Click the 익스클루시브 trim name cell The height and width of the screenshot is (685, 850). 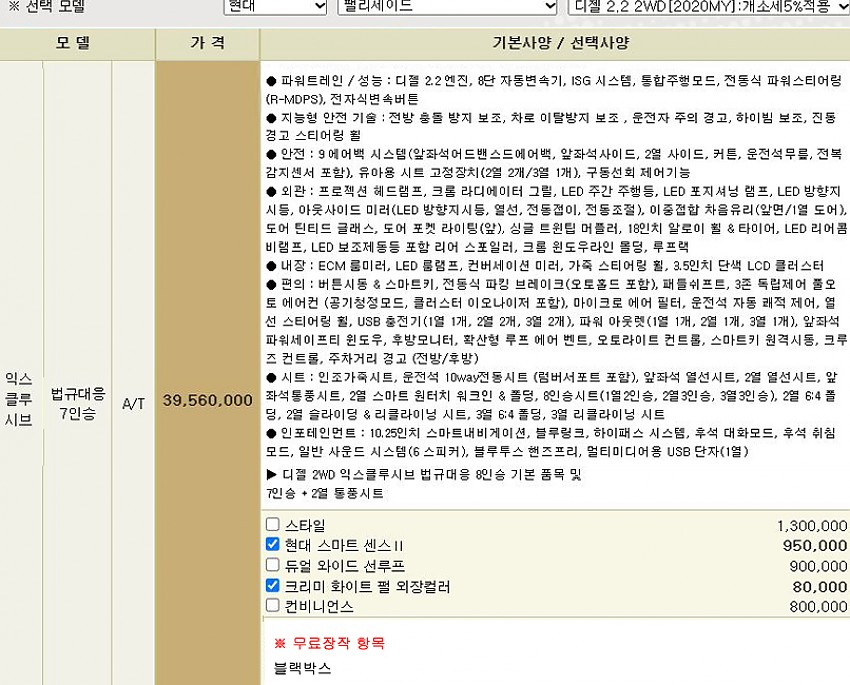click(x=19, y=400)
